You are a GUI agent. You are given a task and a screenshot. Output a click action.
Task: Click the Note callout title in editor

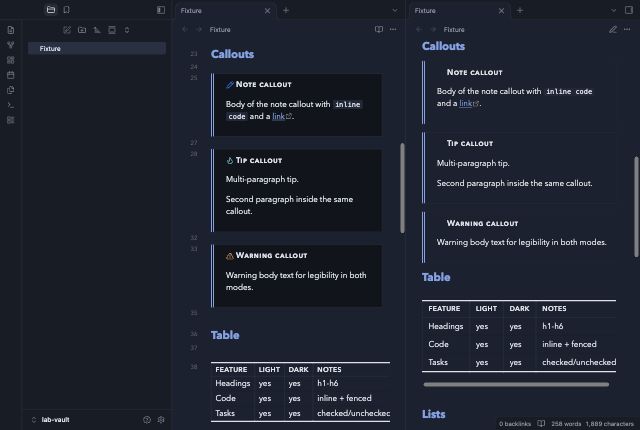pos(264,84)
